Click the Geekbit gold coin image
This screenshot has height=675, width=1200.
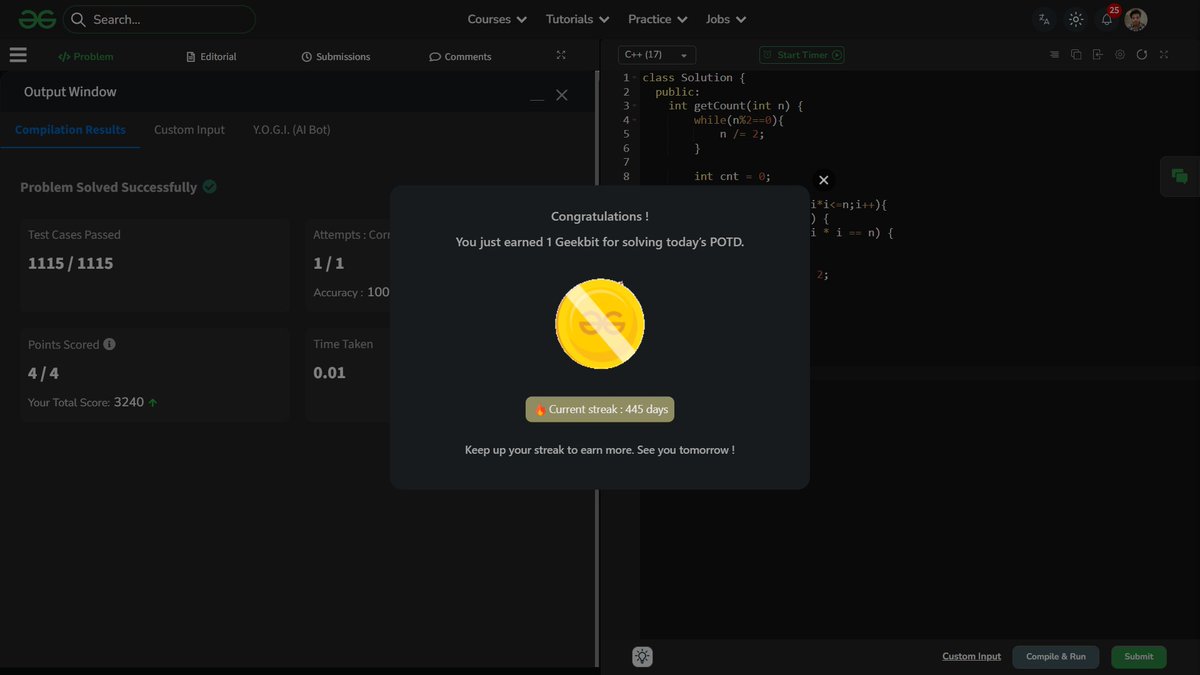600,324
